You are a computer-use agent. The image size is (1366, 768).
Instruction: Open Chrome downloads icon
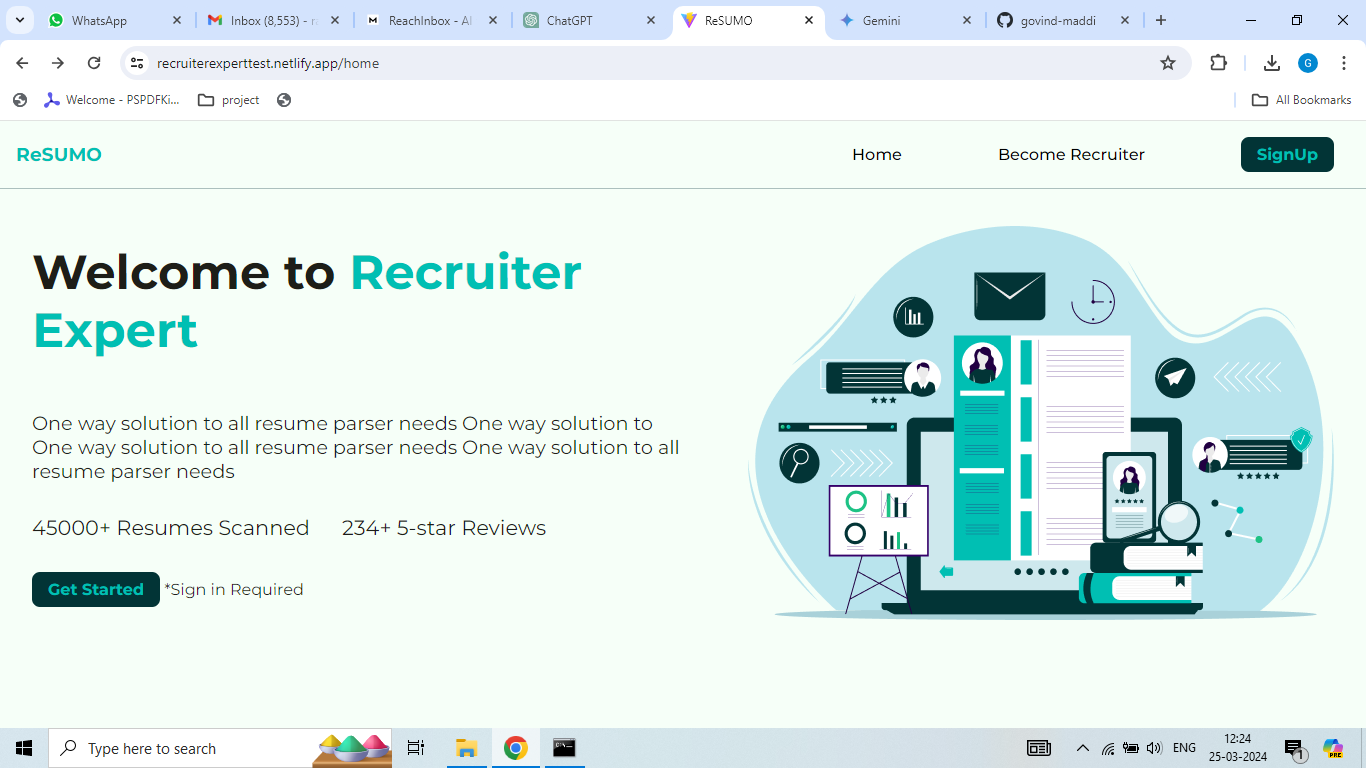[x=1272, y=63]
